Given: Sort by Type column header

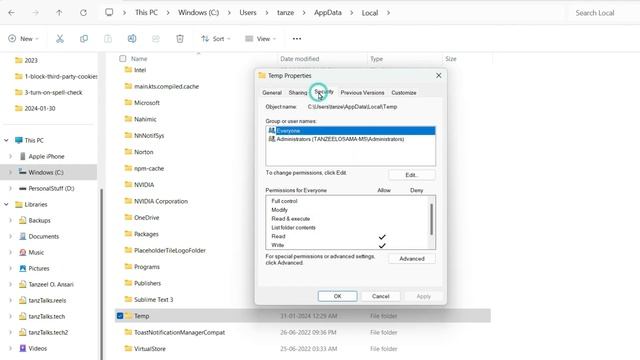Looking at the screenshot, I should [376, 59].
